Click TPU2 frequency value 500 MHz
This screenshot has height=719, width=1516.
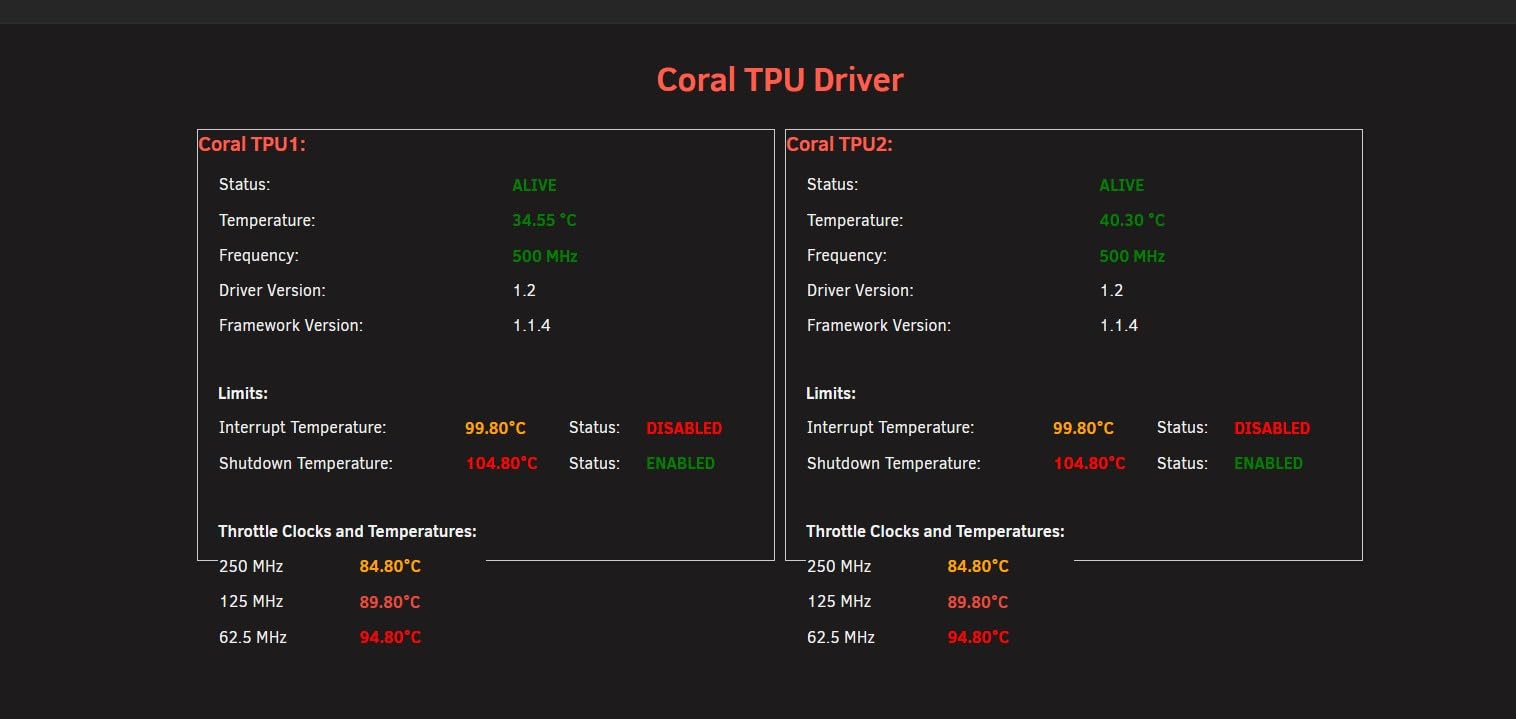pyautogui.click(x=1132, y=256)
